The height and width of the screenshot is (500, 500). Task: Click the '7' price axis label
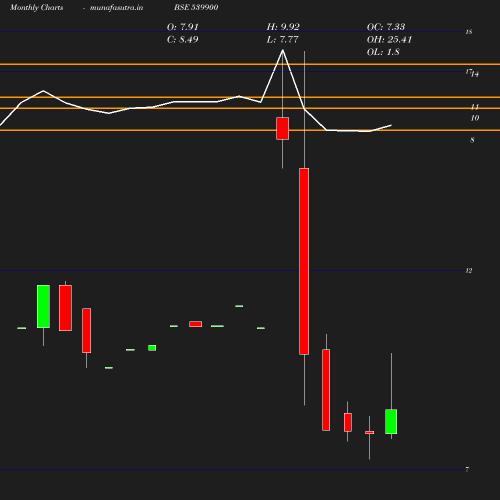point(467,469)
